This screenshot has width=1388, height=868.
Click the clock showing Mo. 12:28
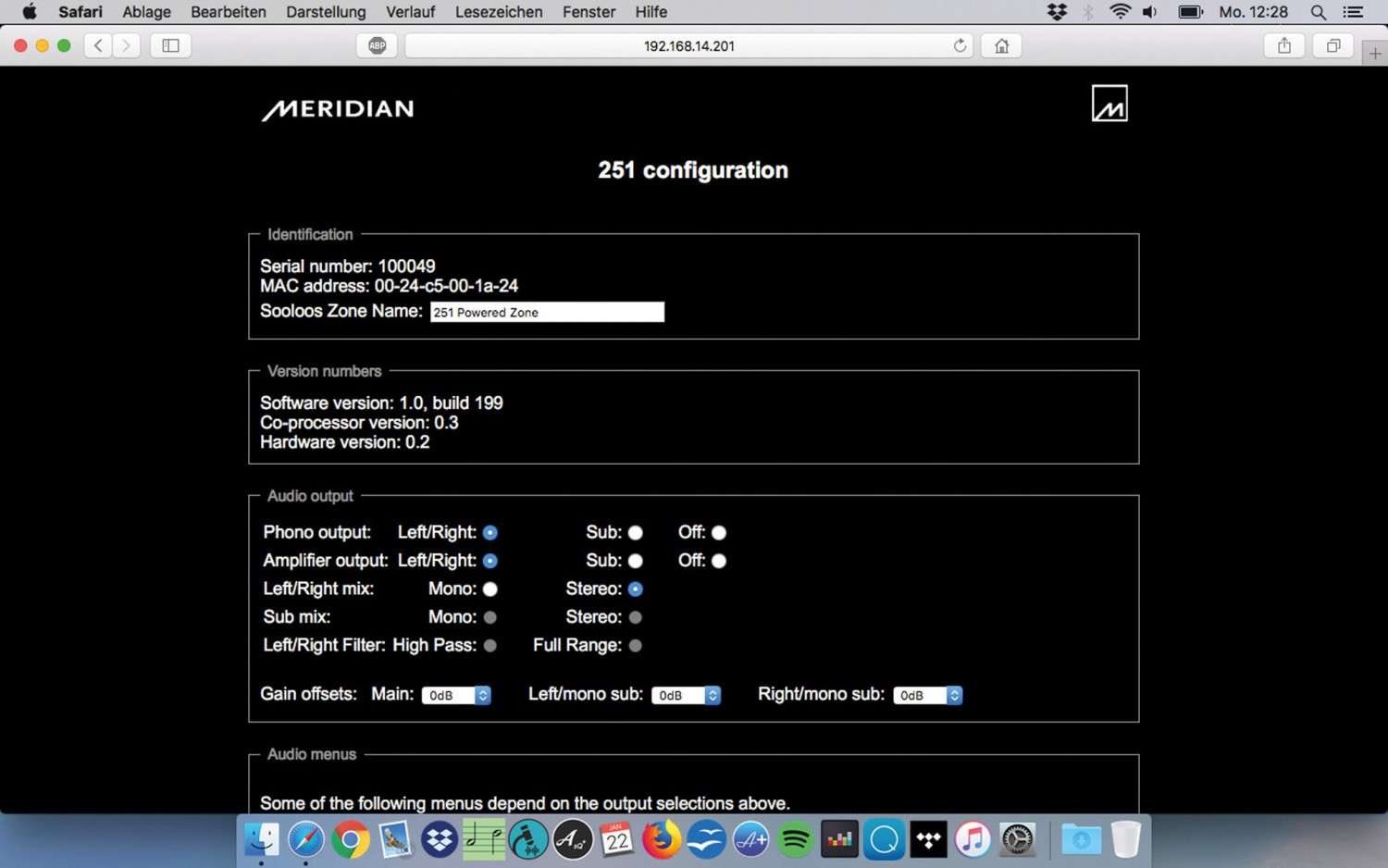coord(1254,12)
